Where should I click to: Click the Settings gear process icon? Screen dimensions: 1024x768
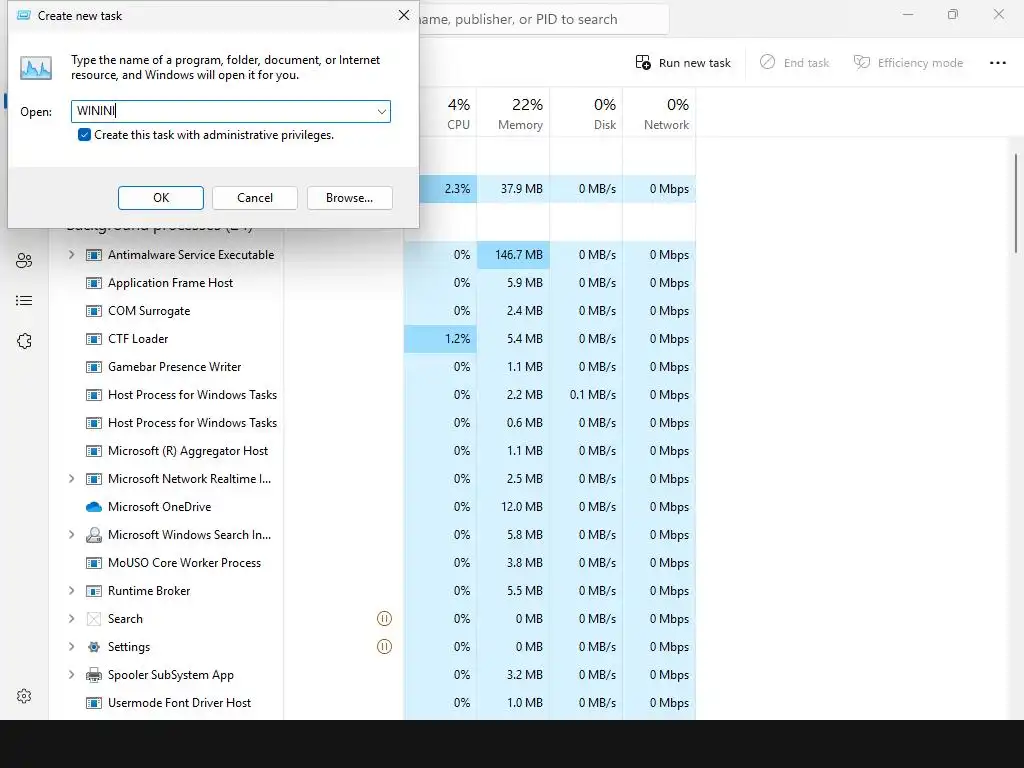tap(94, 647)
